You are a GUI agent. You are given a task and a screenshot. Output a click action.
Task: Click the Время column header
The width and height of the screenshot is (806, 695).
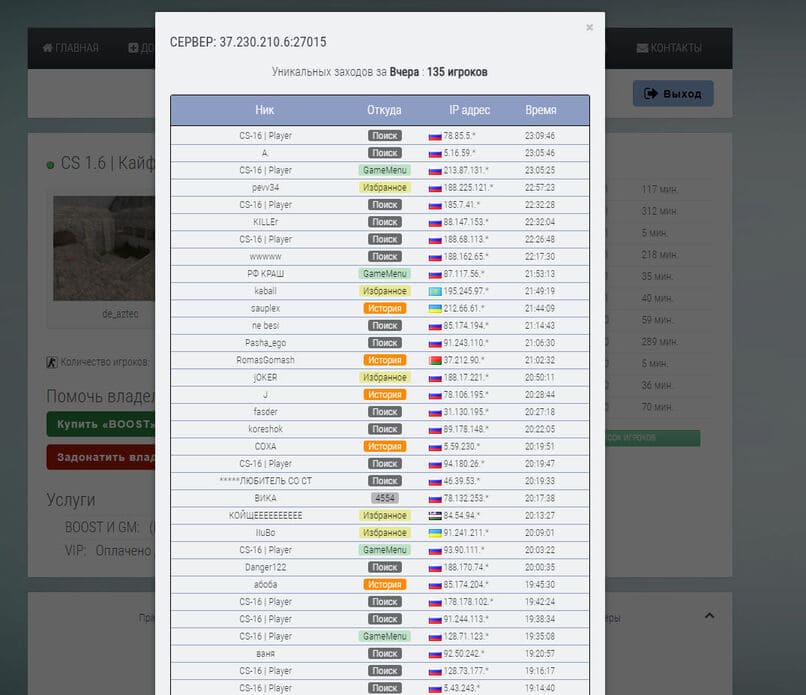(x=541, y=110)
